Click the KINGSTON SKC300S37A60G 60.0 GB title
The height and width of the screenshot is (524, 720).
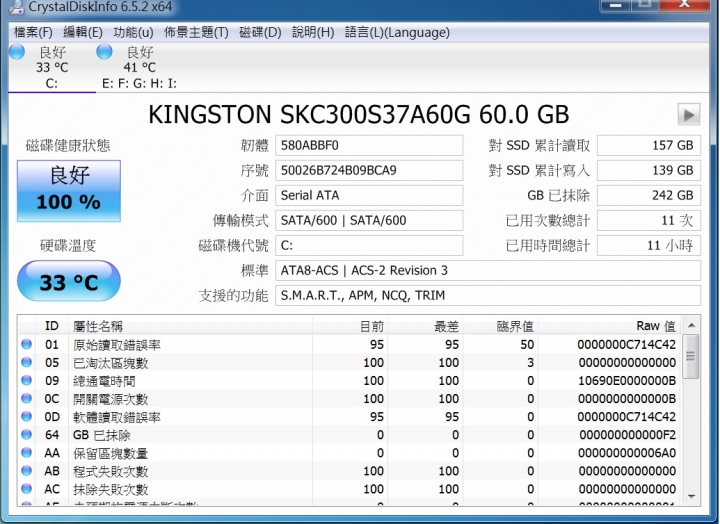coord(359,114)
